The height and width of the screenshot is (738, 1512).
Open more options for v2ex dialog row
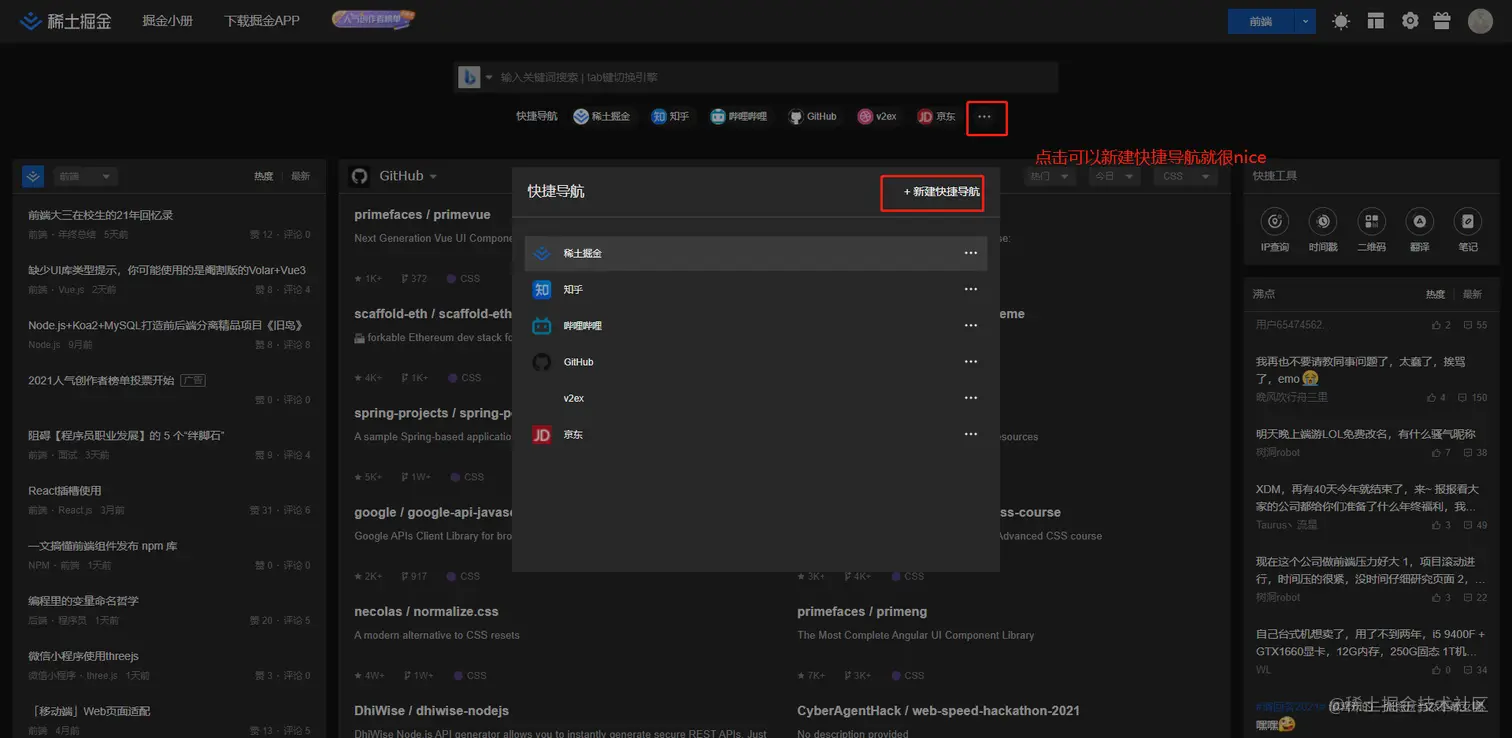pos(970,398)
